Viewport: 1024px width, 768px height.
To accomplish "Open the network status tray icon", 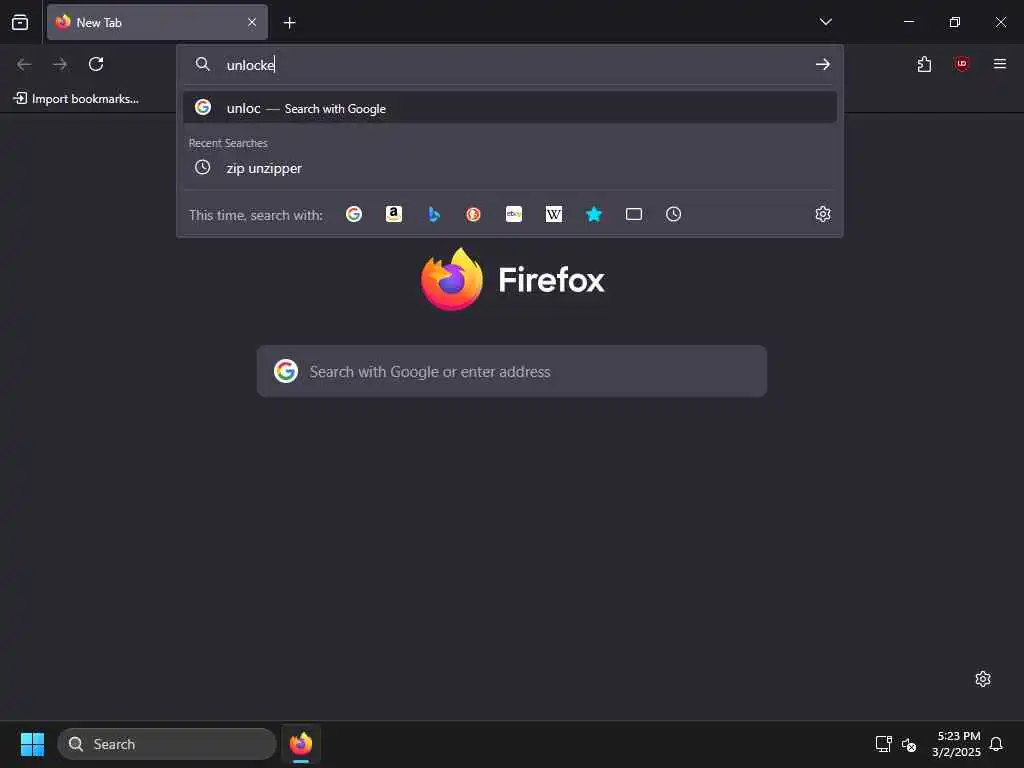I will click(883, 744).
